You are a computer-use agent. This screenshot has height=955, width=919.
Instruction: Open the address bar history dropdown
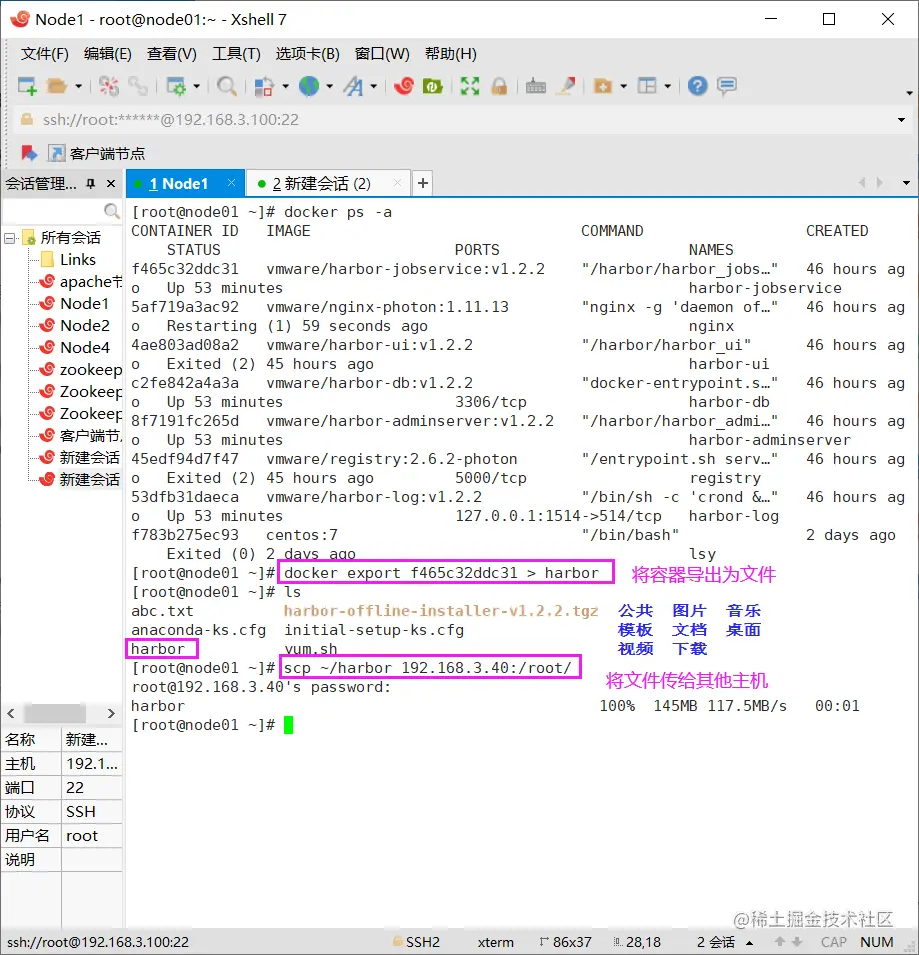[x=901, y=120]
